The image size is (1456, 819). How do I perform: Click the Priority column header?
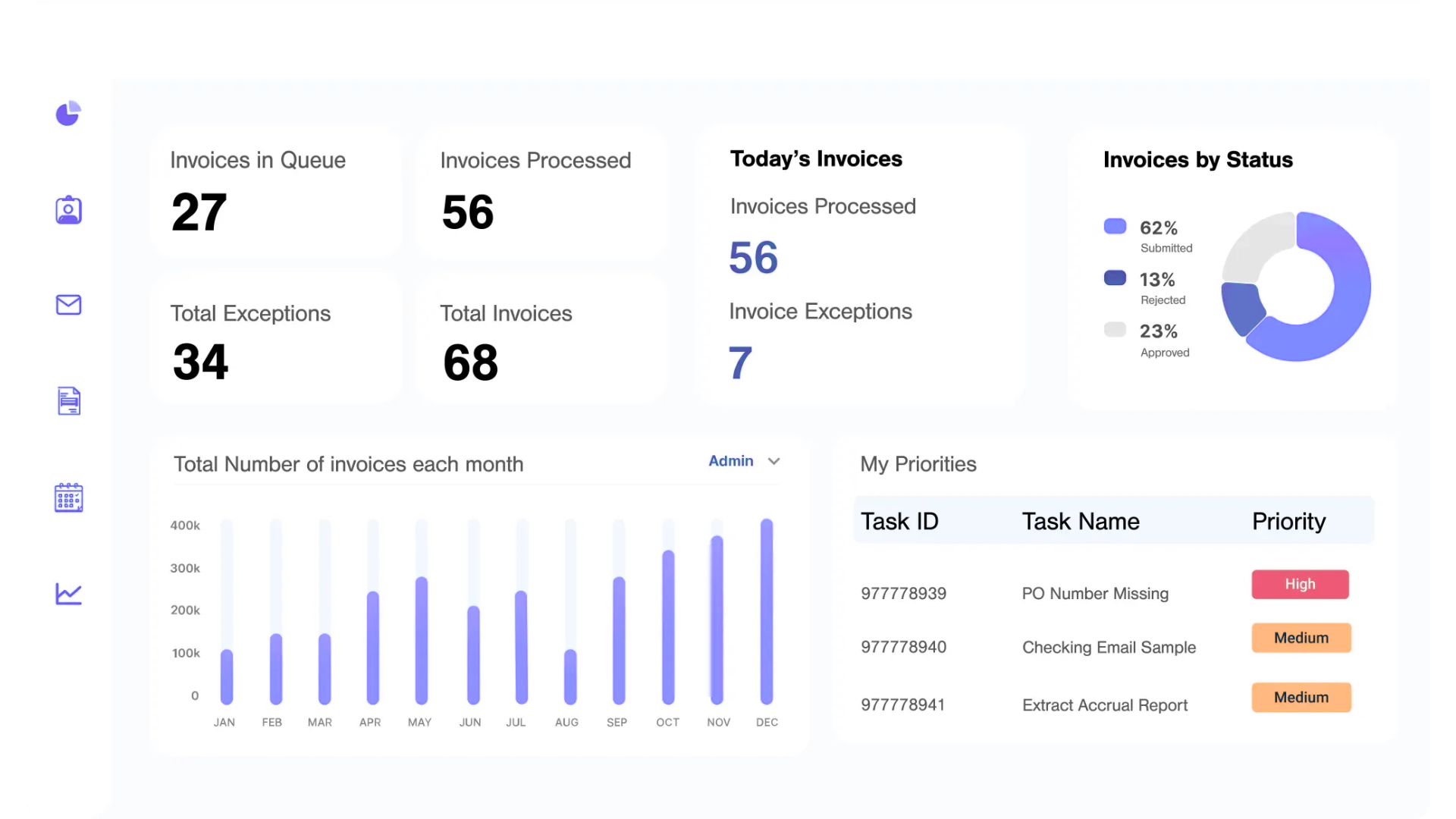[x=1288, y=521]
